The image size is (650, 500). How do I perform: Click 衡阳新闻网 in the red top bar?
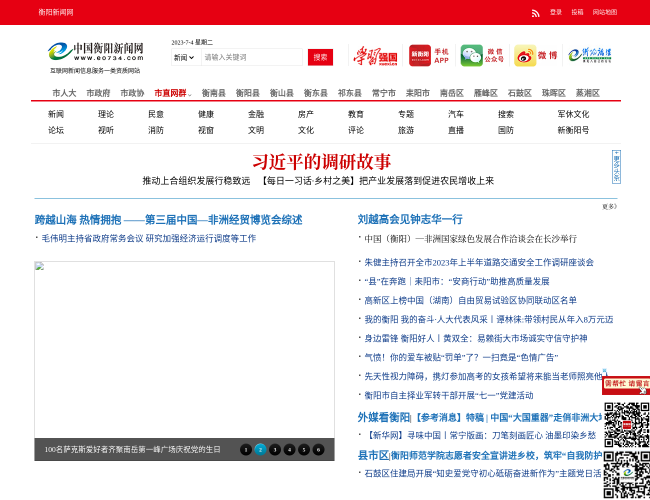pos(56,12)
